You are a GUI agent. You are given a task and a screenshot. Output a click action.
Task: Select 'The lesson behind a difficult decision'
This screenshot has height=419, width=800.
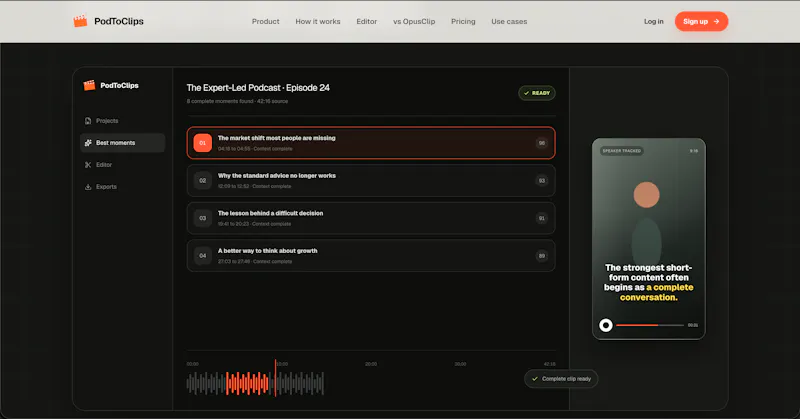[x=270, y=213]
